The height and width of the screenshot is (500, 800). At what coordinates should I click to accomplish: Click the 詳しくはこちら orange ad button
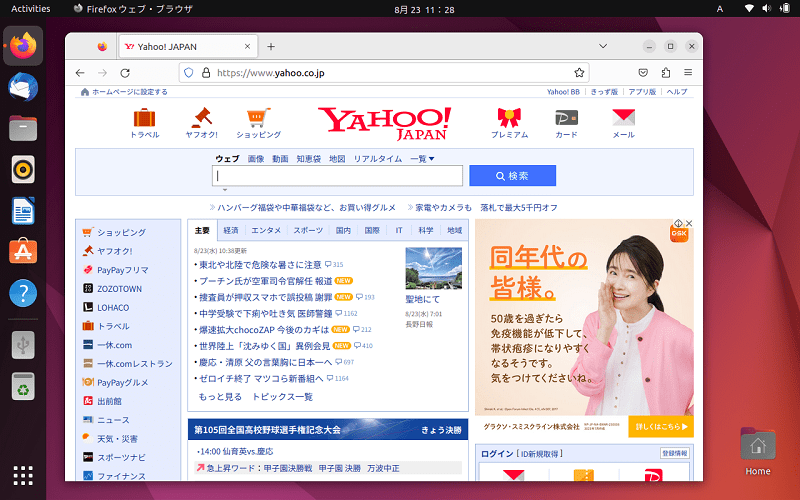pos(661,427)
